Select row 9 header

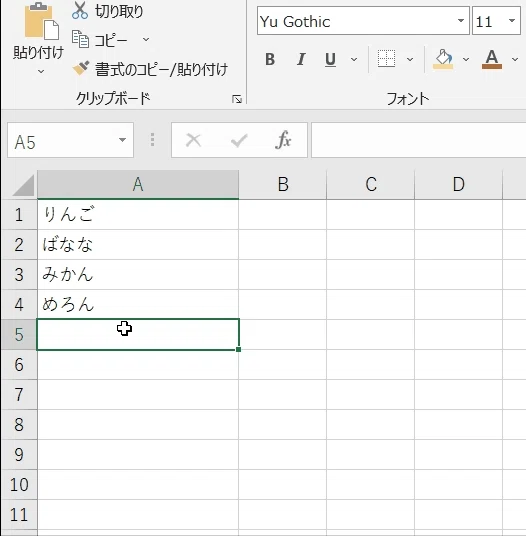pos(19,455)
